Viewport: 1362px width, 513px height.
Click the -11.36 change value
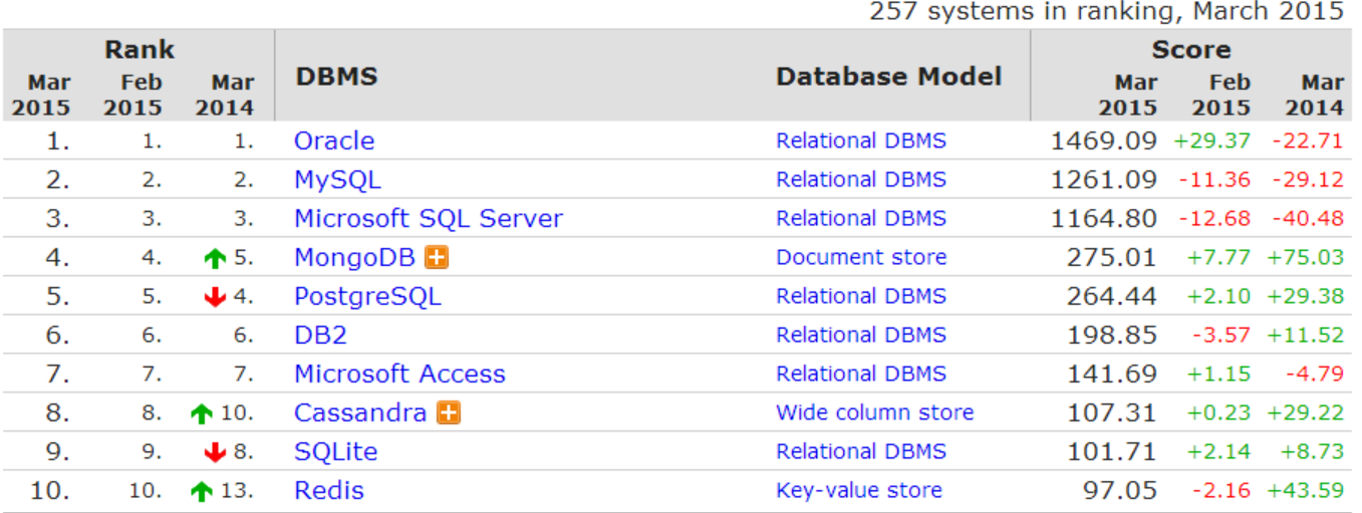(x=1214, y=180)
